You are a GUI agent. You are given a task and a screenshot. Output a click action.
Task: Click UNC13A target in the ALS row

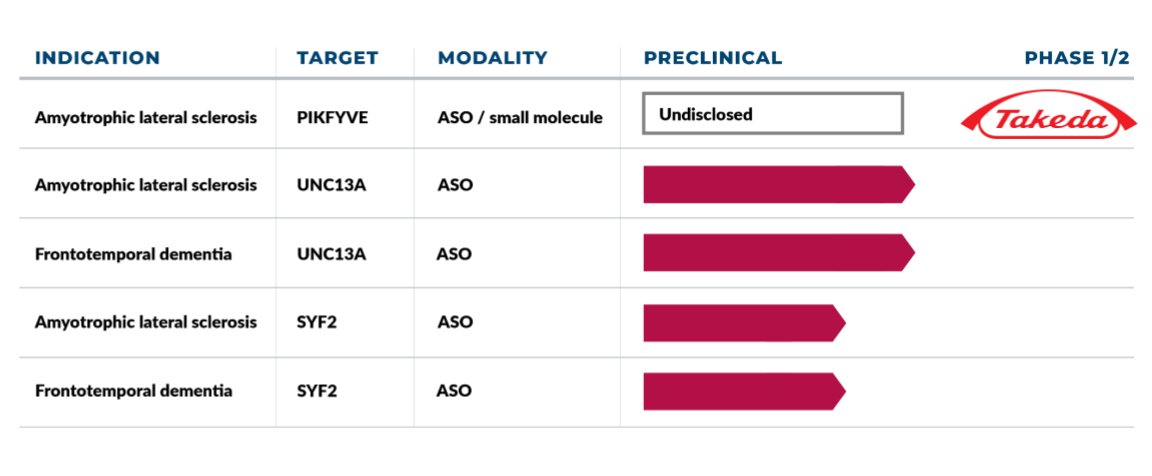(331, 185)
